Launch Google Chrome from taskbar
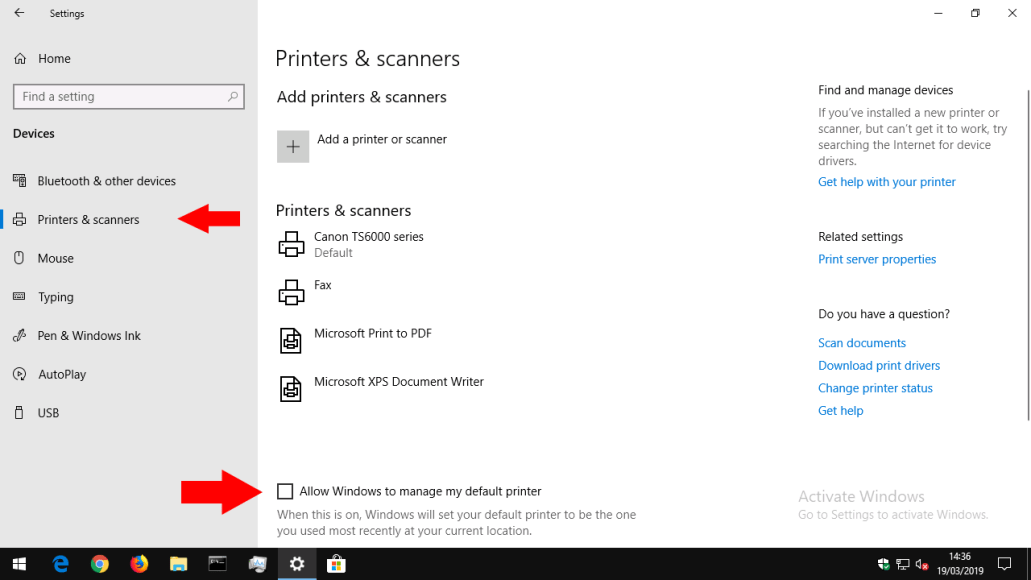 point(100,564)
